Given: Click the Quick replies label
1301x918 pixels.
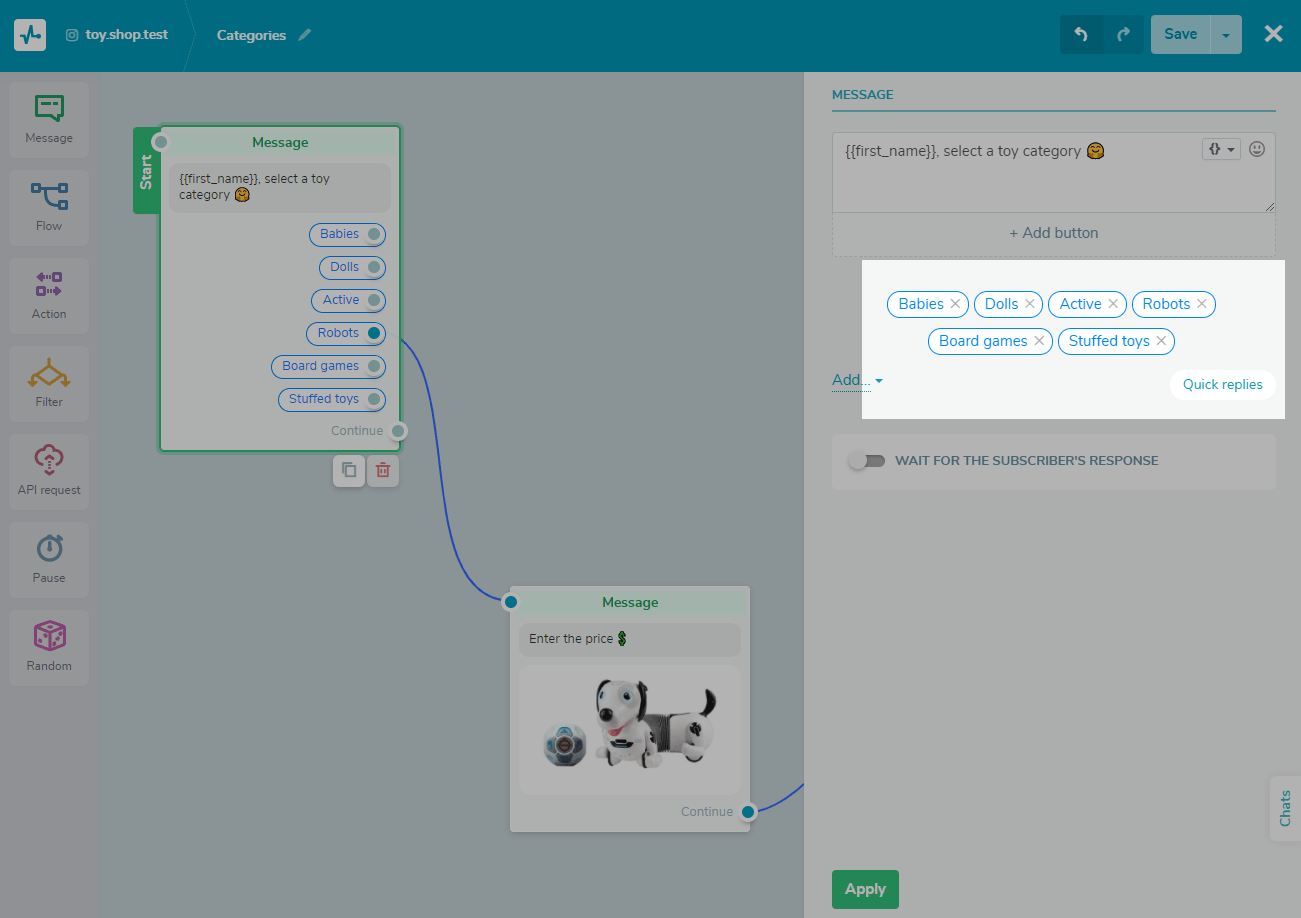Looking at the screenshot, I should (1222, 385).
